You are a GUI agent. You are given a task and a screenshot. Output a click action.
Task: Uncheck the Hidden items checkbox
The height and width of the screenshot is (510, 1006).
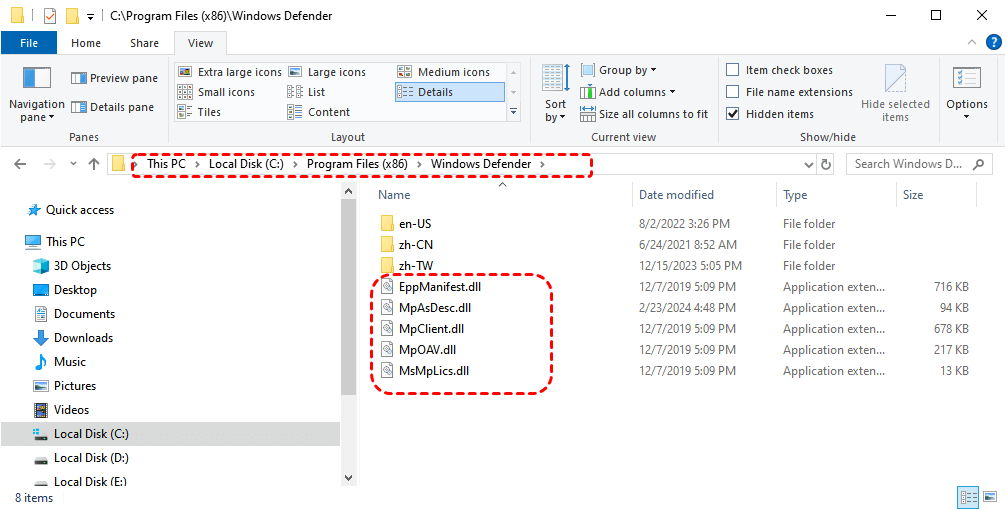click(733, 114)
